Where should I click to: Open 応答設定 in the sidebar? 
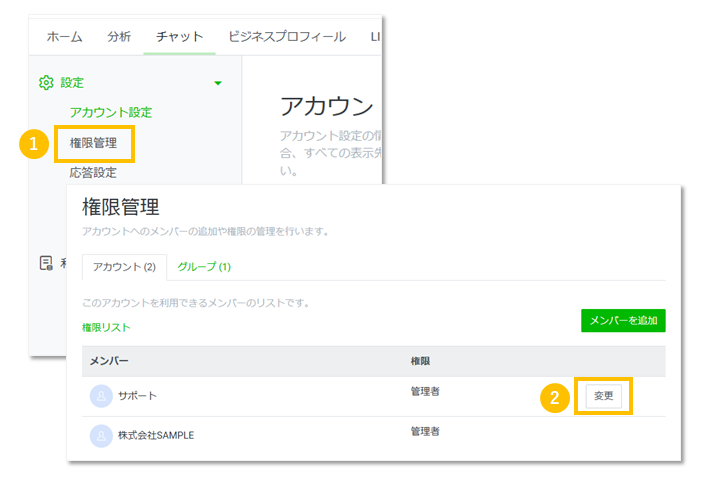pyautogui.click(x=93, y=172)
